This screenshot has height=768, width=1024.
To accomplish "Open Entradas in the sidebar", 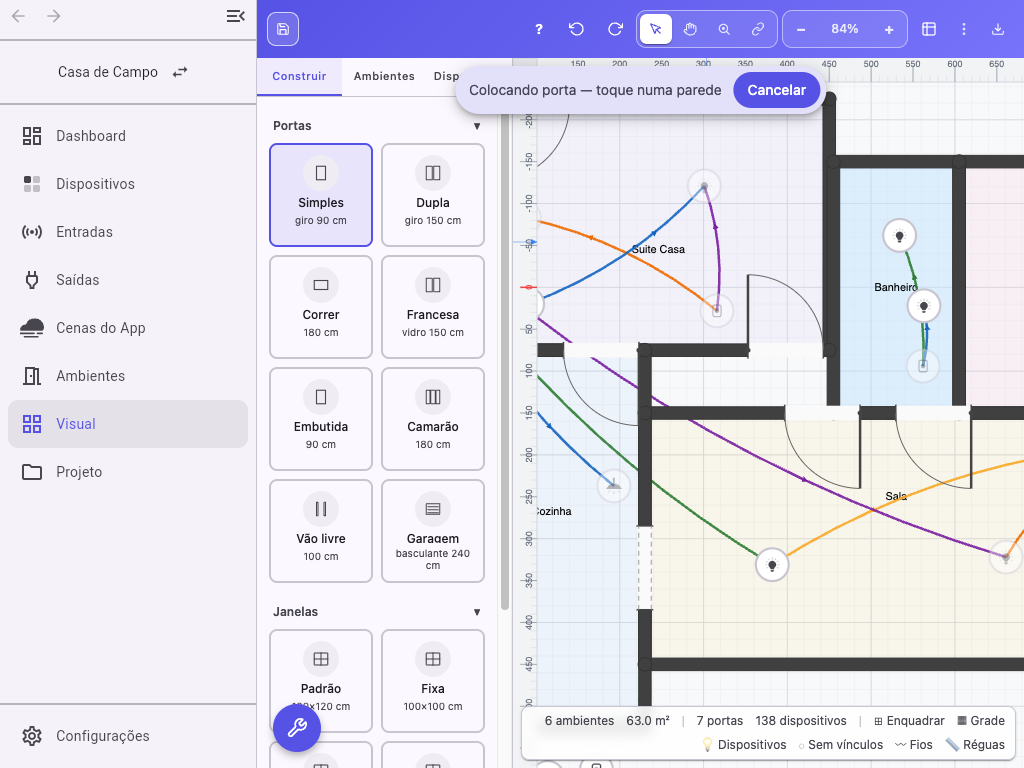I will click(128, 232).
